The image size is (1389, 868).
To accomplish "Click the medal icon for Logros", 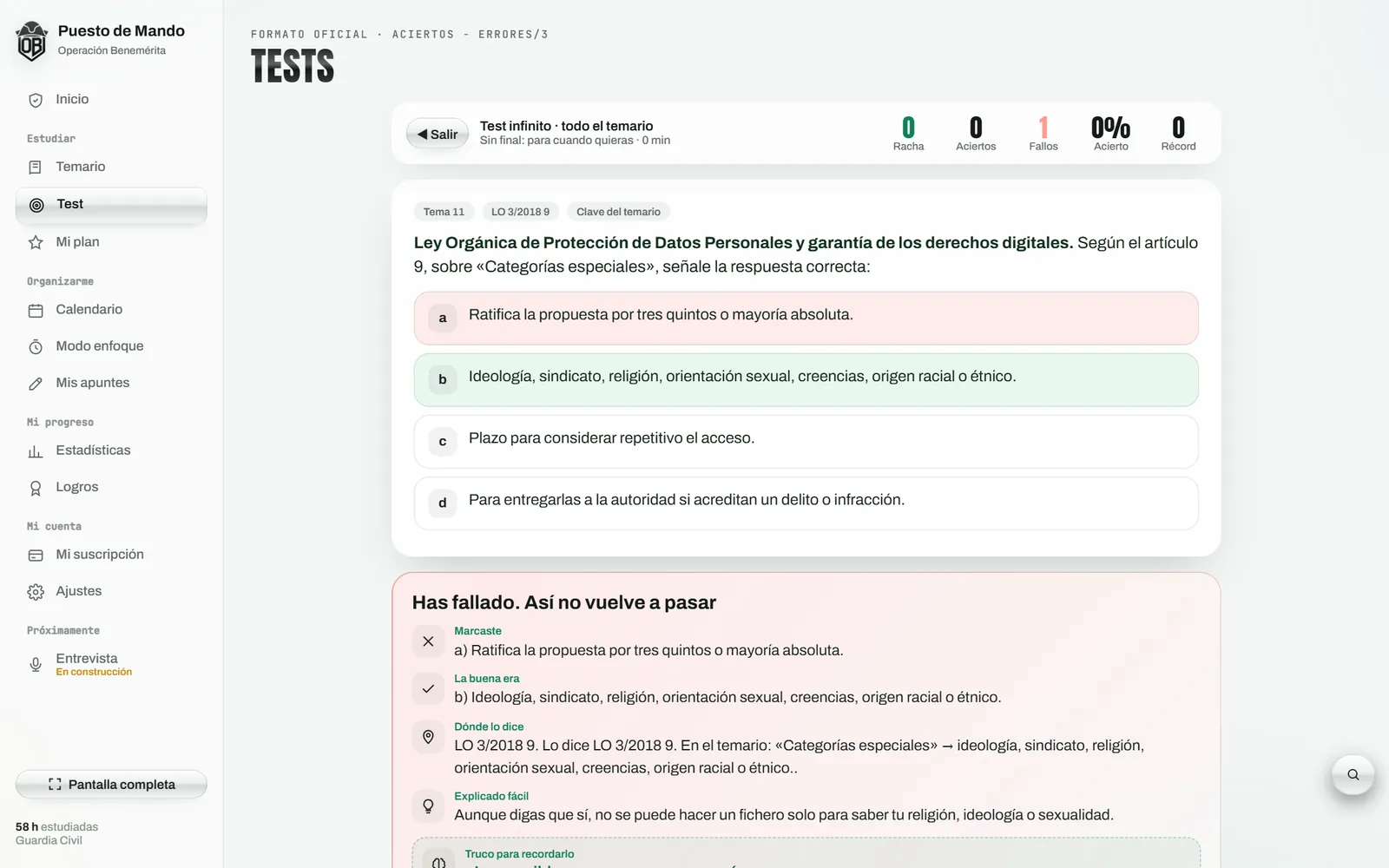I will (x=36, y=488).
